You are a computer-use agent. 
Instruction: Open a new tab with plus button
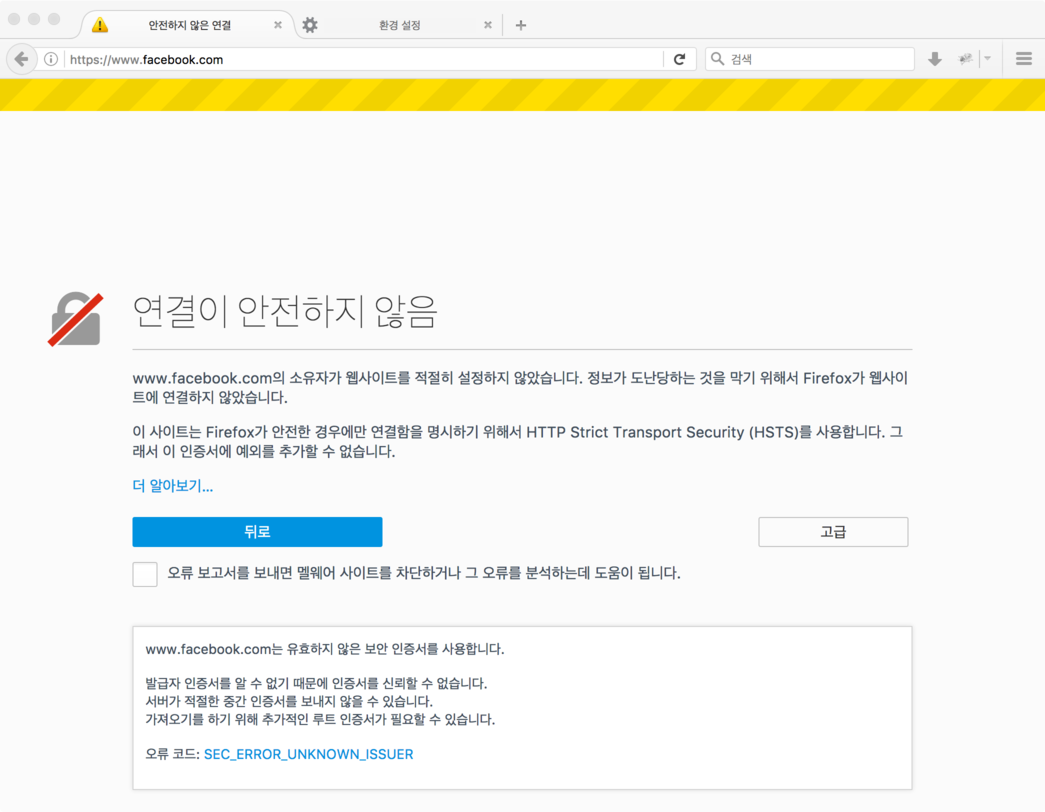pos(521,25)
